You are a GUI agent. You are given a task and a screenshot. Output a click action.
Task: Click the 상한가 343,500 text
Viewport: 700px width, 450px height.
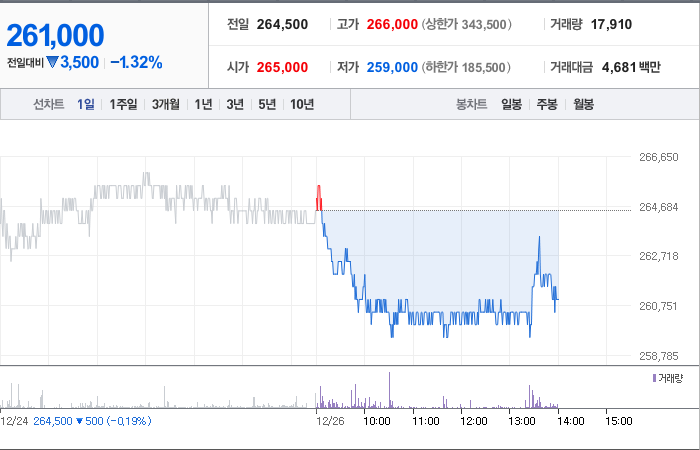467,24
